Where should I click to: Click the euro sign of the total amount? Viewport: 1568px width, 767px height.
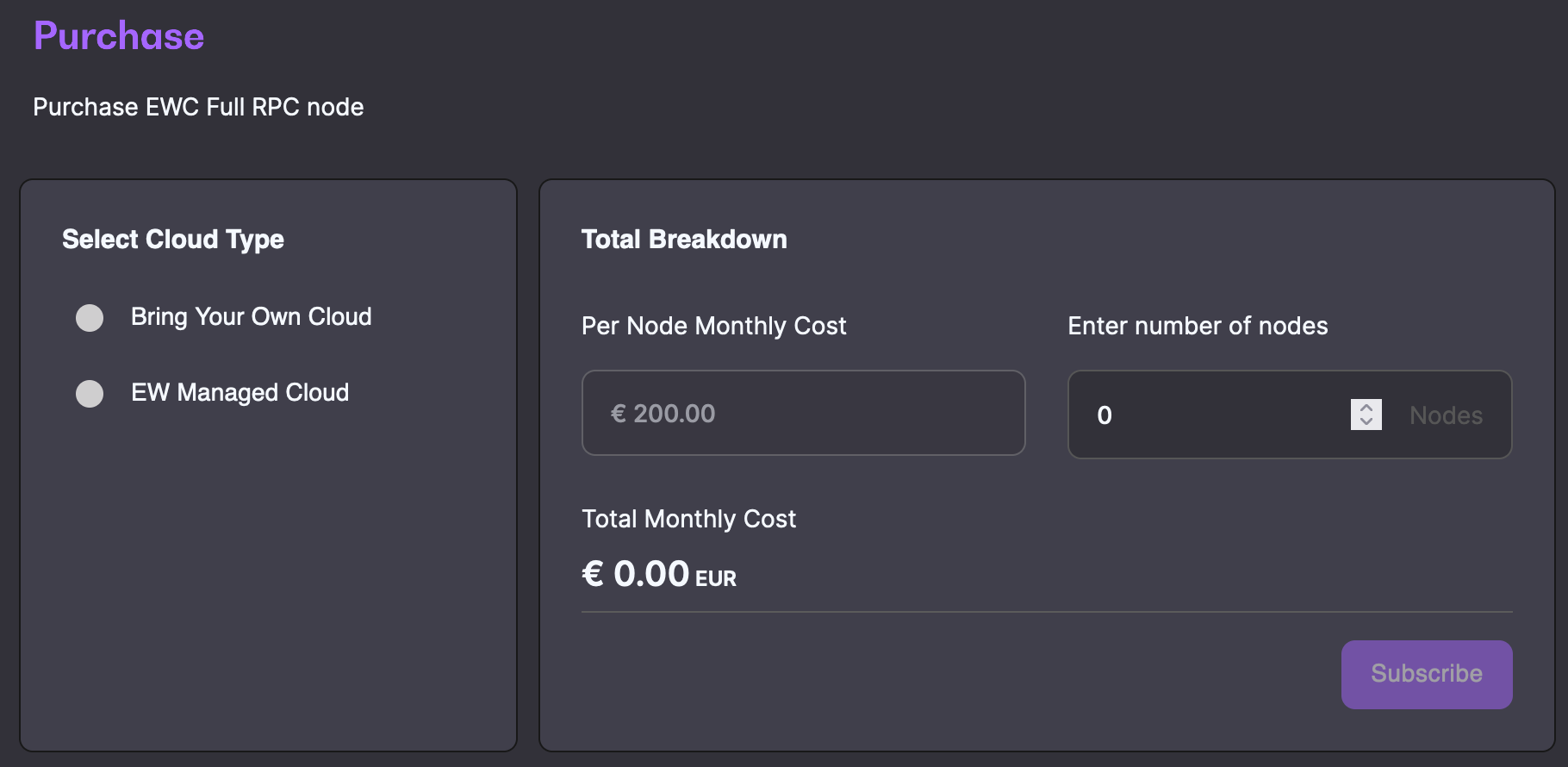point(593,575)
